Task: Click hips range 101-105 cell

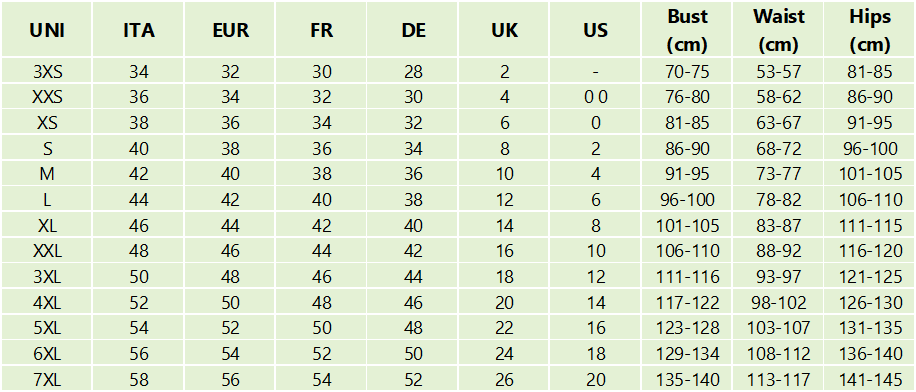Action: [x=869, y=174]
